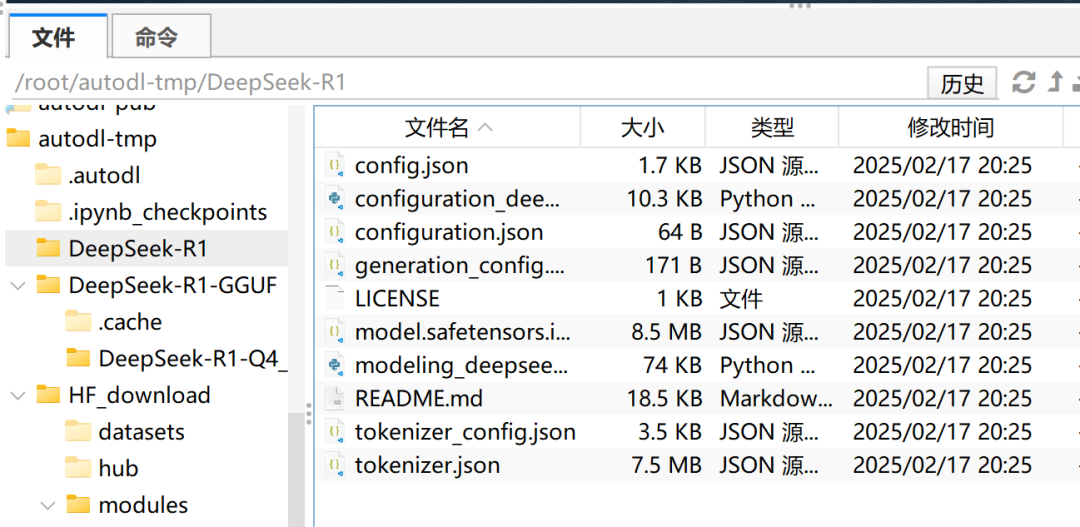Select the file name configuration_dee...

point(458,199)
